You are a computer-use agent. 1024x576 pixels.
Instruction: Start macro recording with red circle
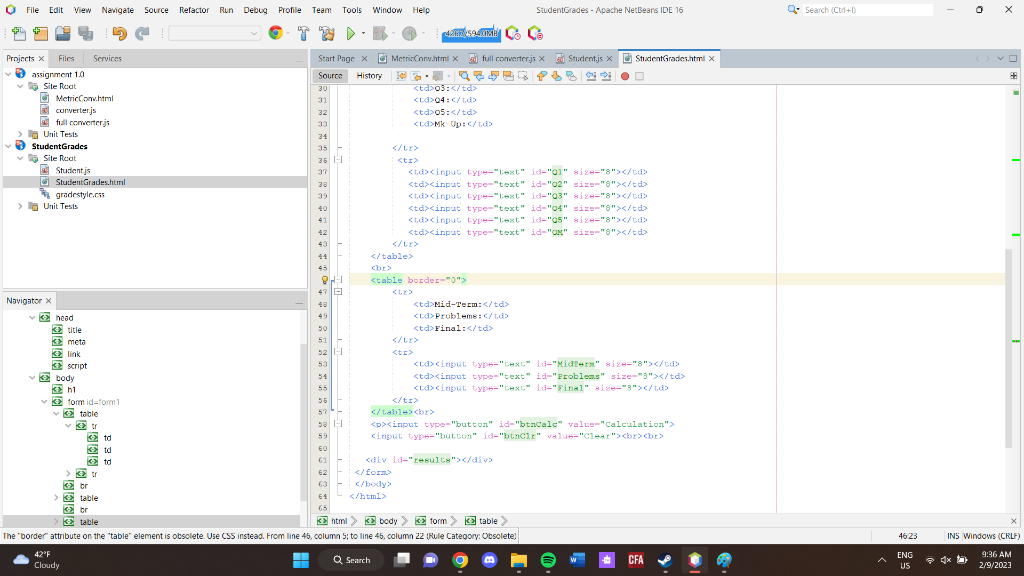(625, 76)
